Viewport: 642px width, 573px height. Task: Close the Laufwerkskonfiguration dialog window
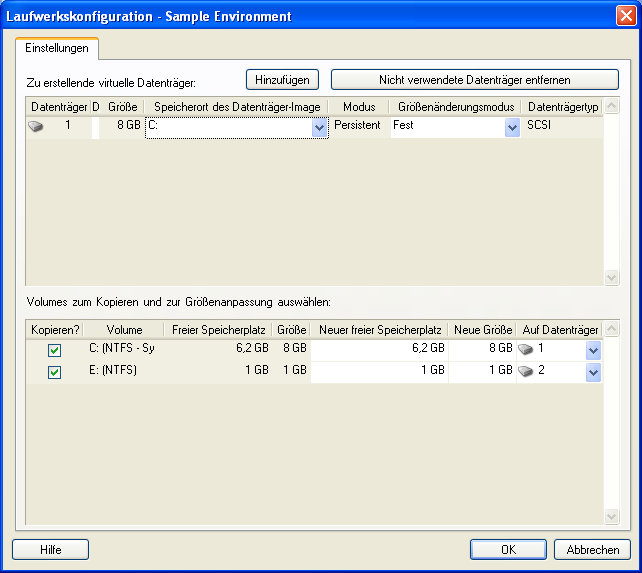point(624,16)
